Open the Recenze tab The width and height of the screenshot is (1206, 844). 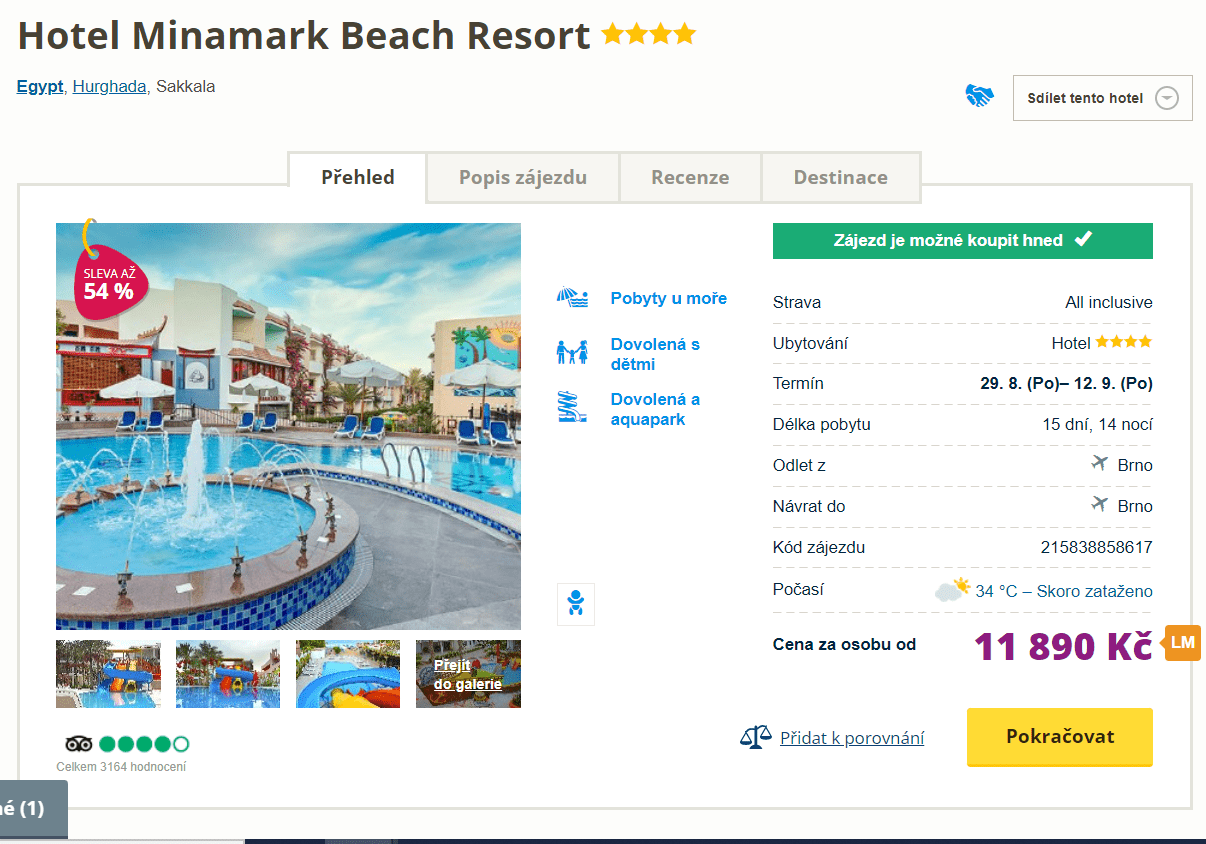690,178
